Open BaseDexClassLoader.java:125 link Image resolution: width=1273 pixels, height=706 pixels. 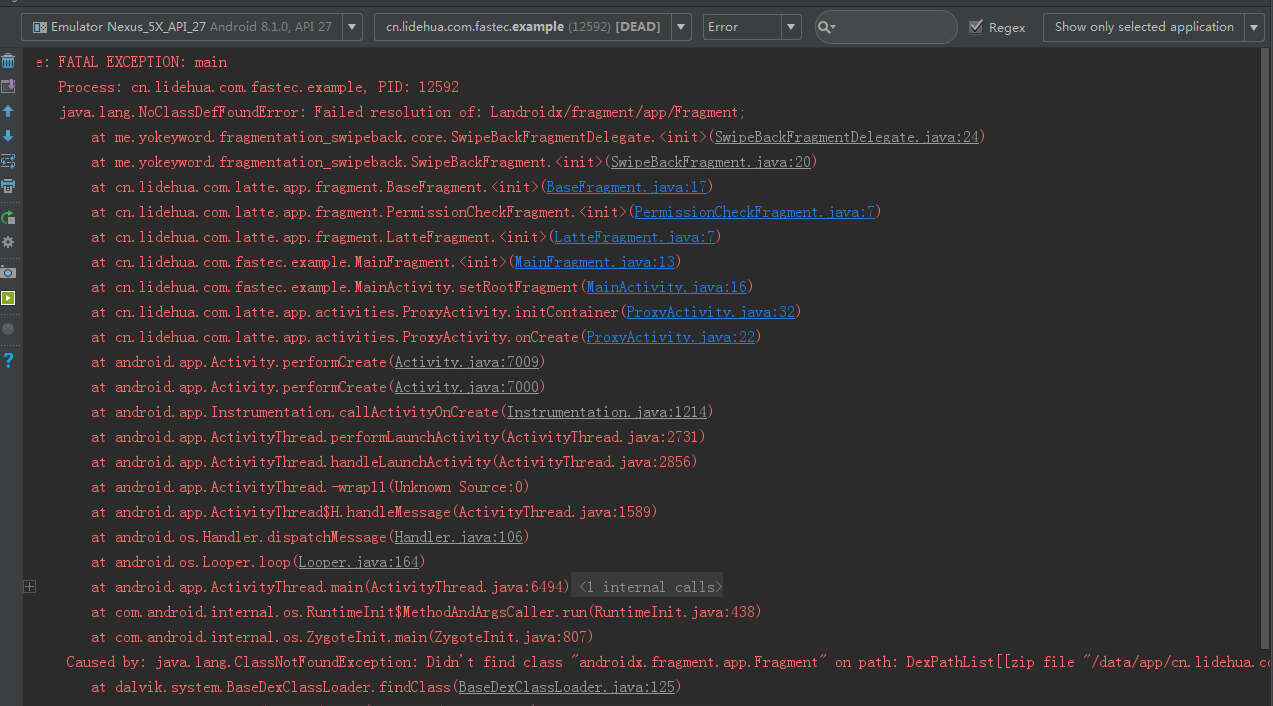click(x=565, y=687)
